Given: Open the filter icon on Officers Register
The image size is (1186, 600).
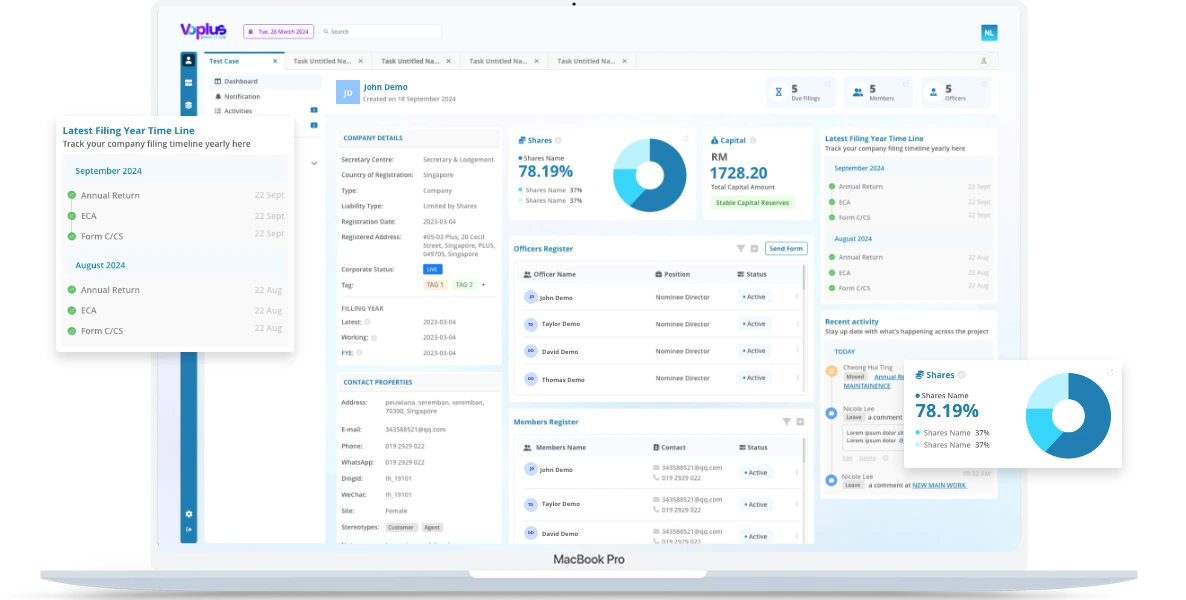Looking at the screenshot, I should tap(740, 248).
